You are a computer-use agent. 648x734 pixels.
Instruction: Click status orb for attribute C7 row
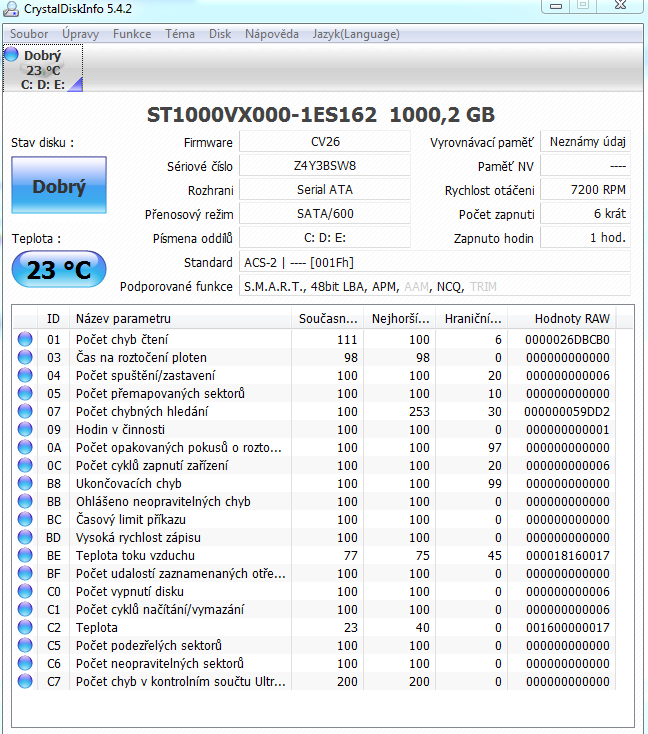point(25,682)
